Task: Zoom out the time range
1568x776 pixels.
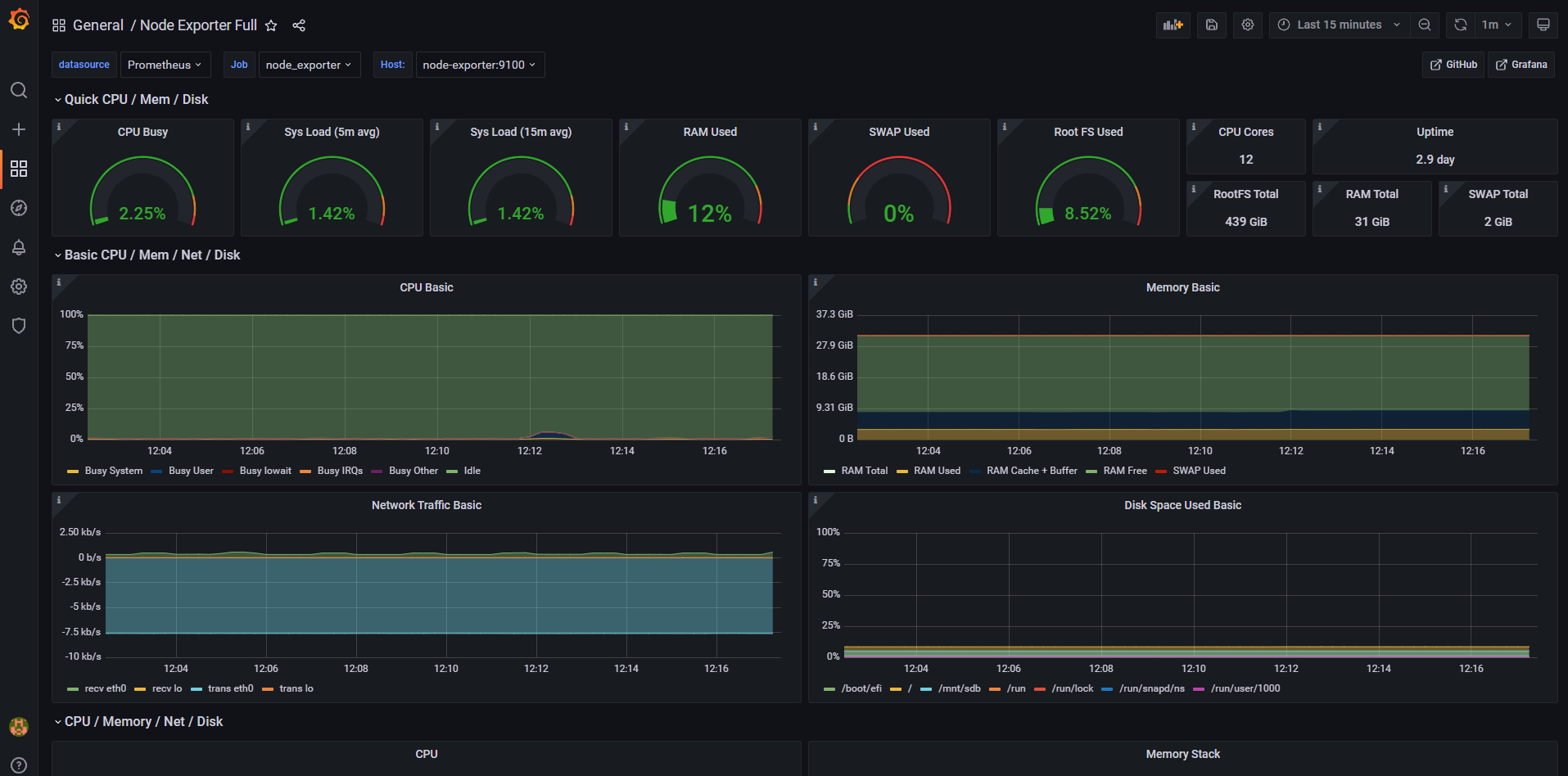Action: (1425, 25)
